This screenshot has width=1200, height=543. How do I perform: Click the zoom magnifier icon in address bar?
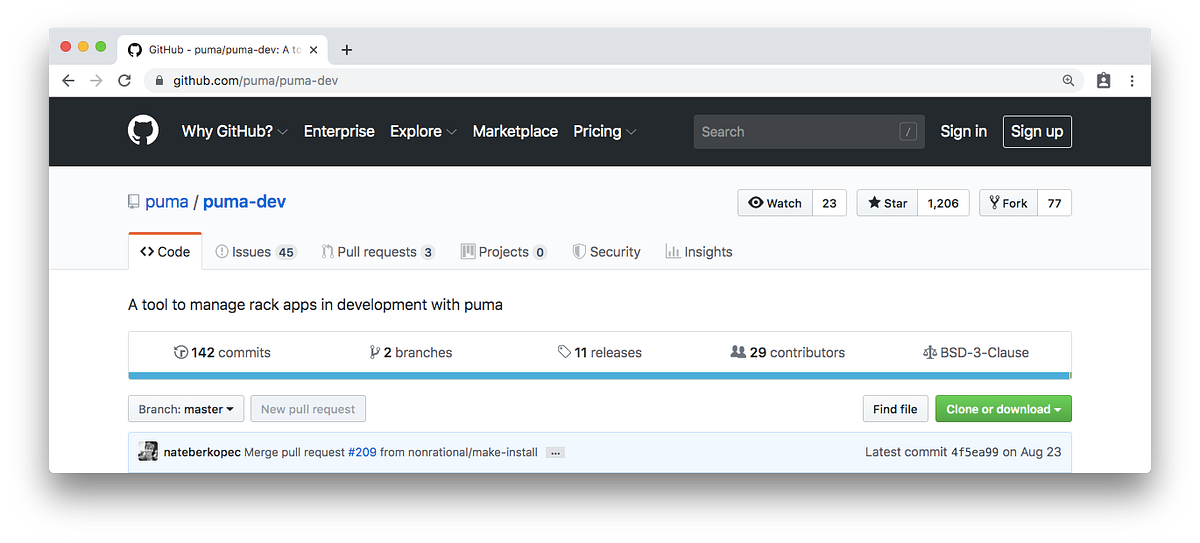click(1068, 80)
